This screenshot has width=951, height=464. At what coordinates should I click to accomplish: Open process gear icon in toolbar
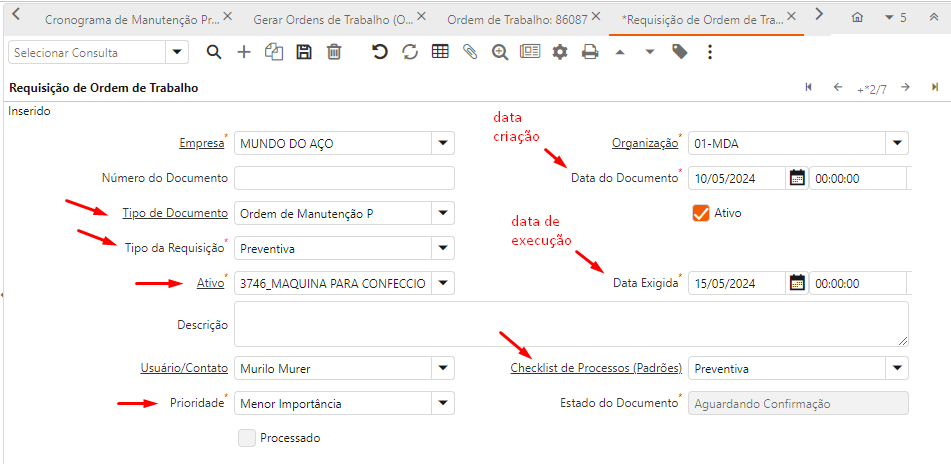(559, 52)
